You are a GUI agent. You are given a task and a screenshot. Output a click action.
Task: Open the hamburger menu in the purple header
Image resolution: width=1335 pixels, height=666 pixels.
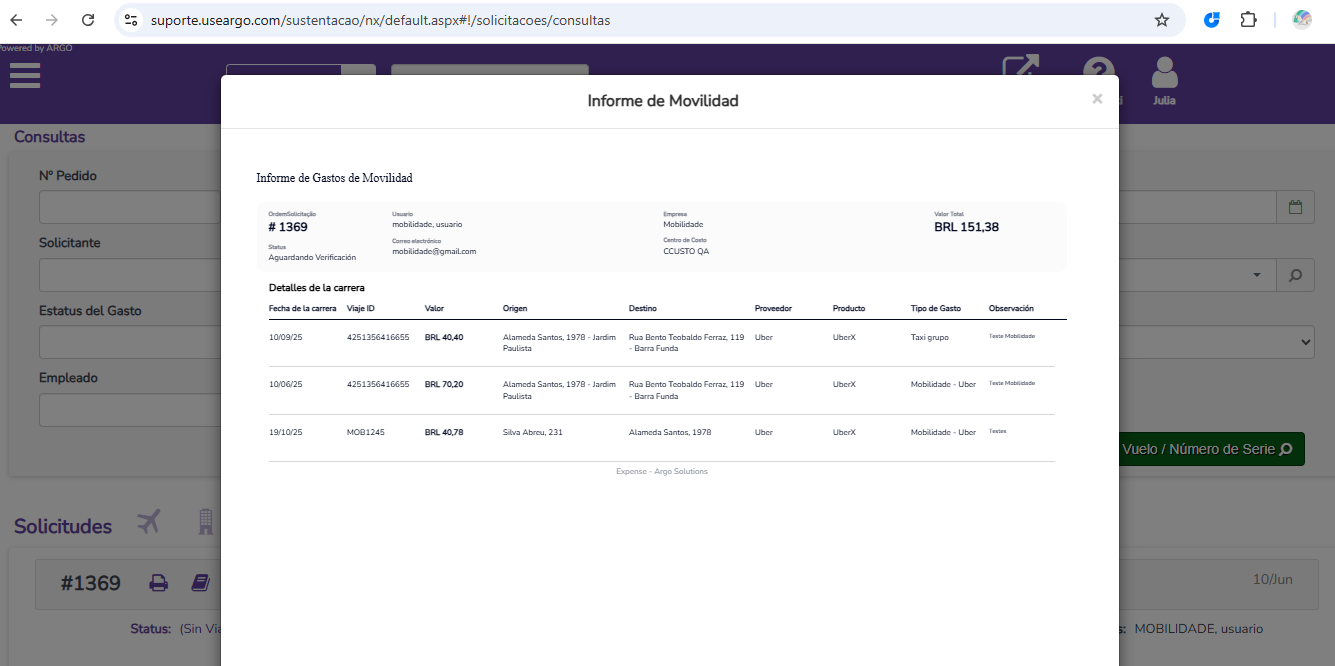25,75
